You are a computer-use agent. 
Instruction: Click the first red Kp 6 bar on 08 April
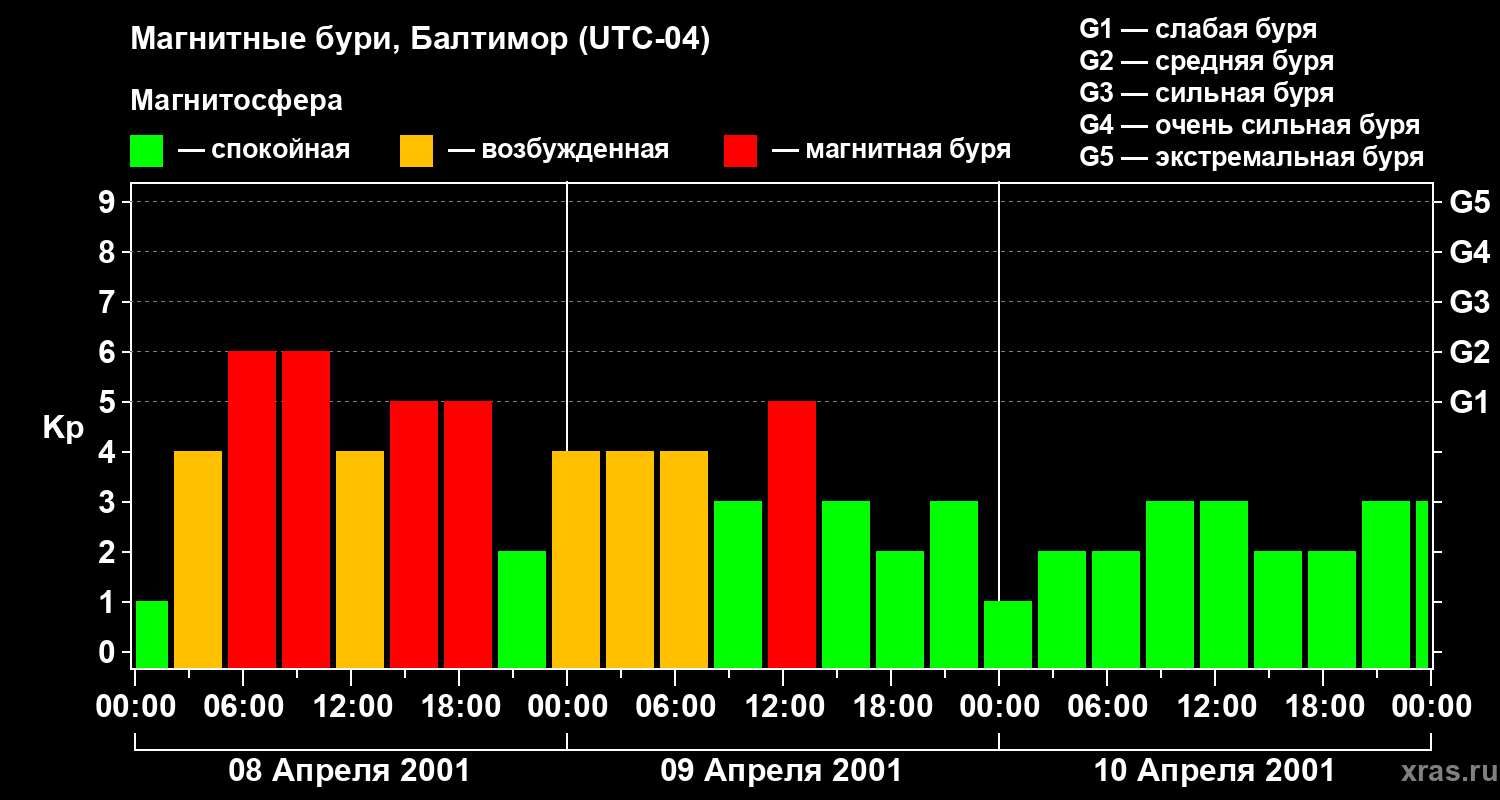pos(252,510)
